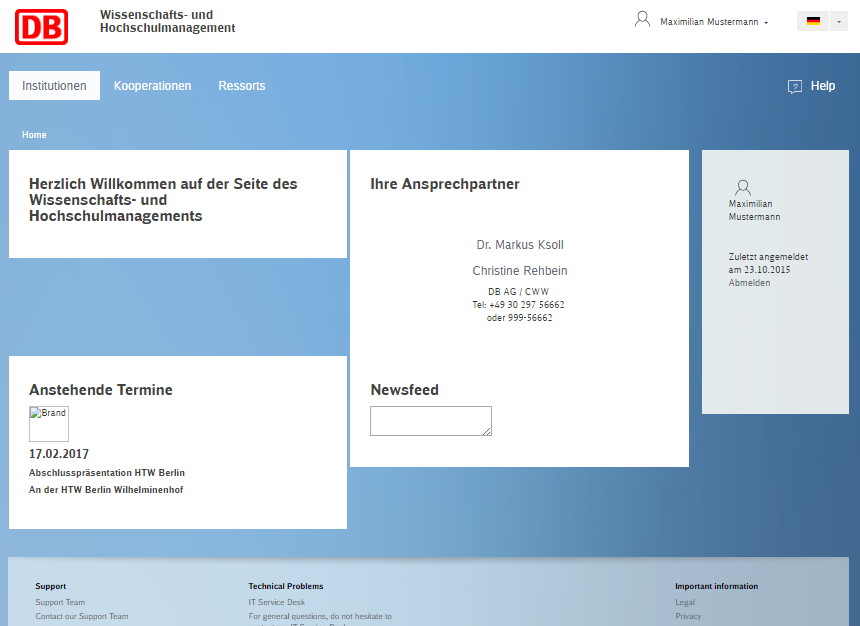Click Contact our Support Team link

point(81,616)
